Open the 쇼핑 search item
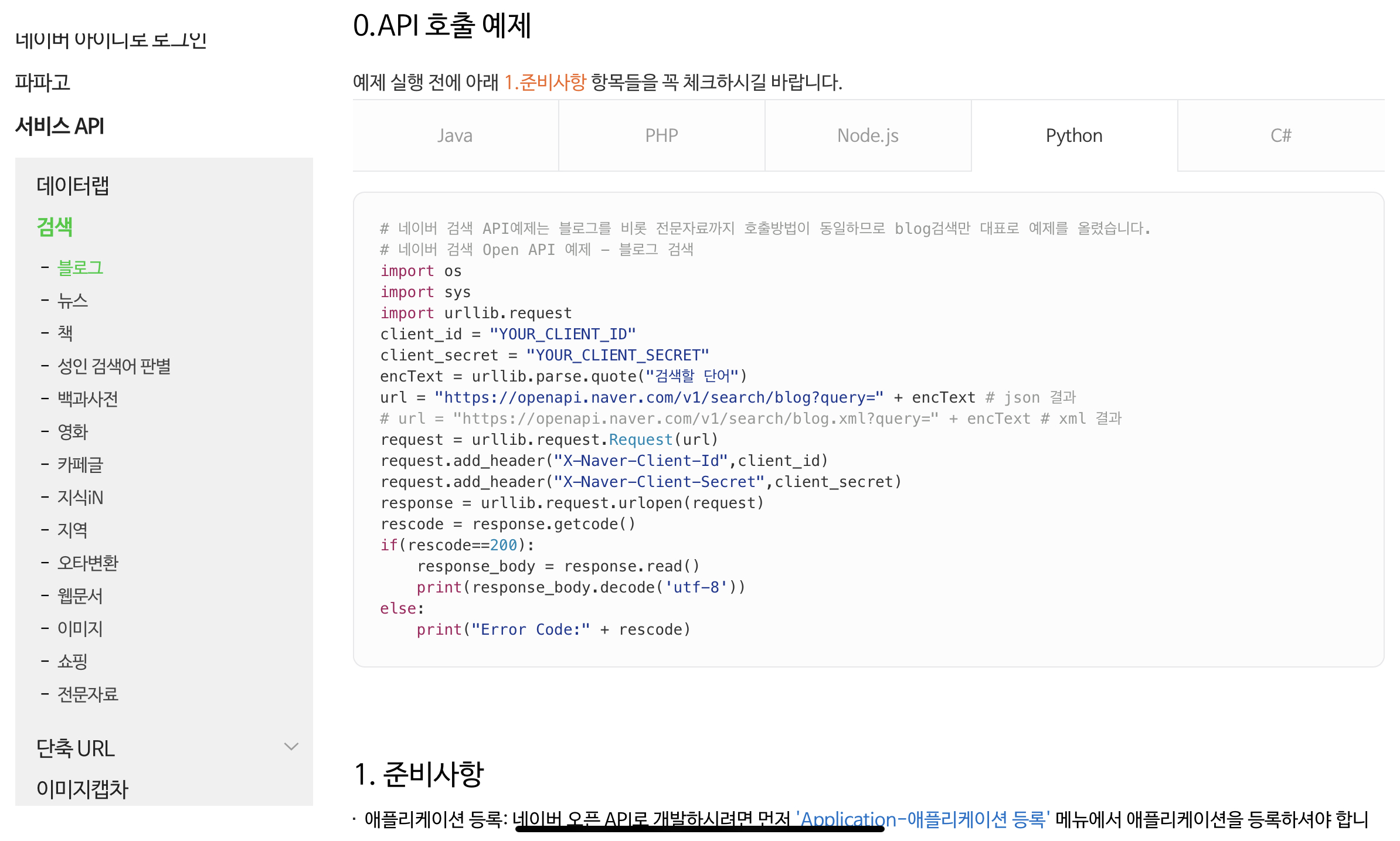This screenshot has width=1400, height=841. [x=73, y=662]
